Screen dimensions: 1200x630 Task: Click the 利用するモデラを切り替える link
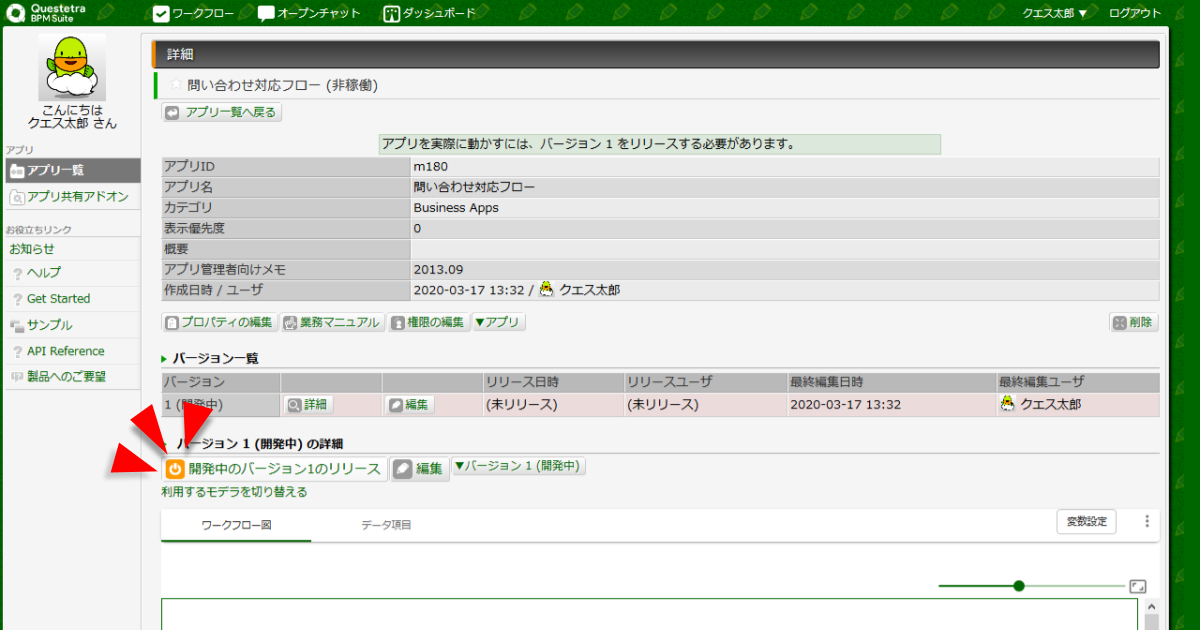(x=235, y=492)
